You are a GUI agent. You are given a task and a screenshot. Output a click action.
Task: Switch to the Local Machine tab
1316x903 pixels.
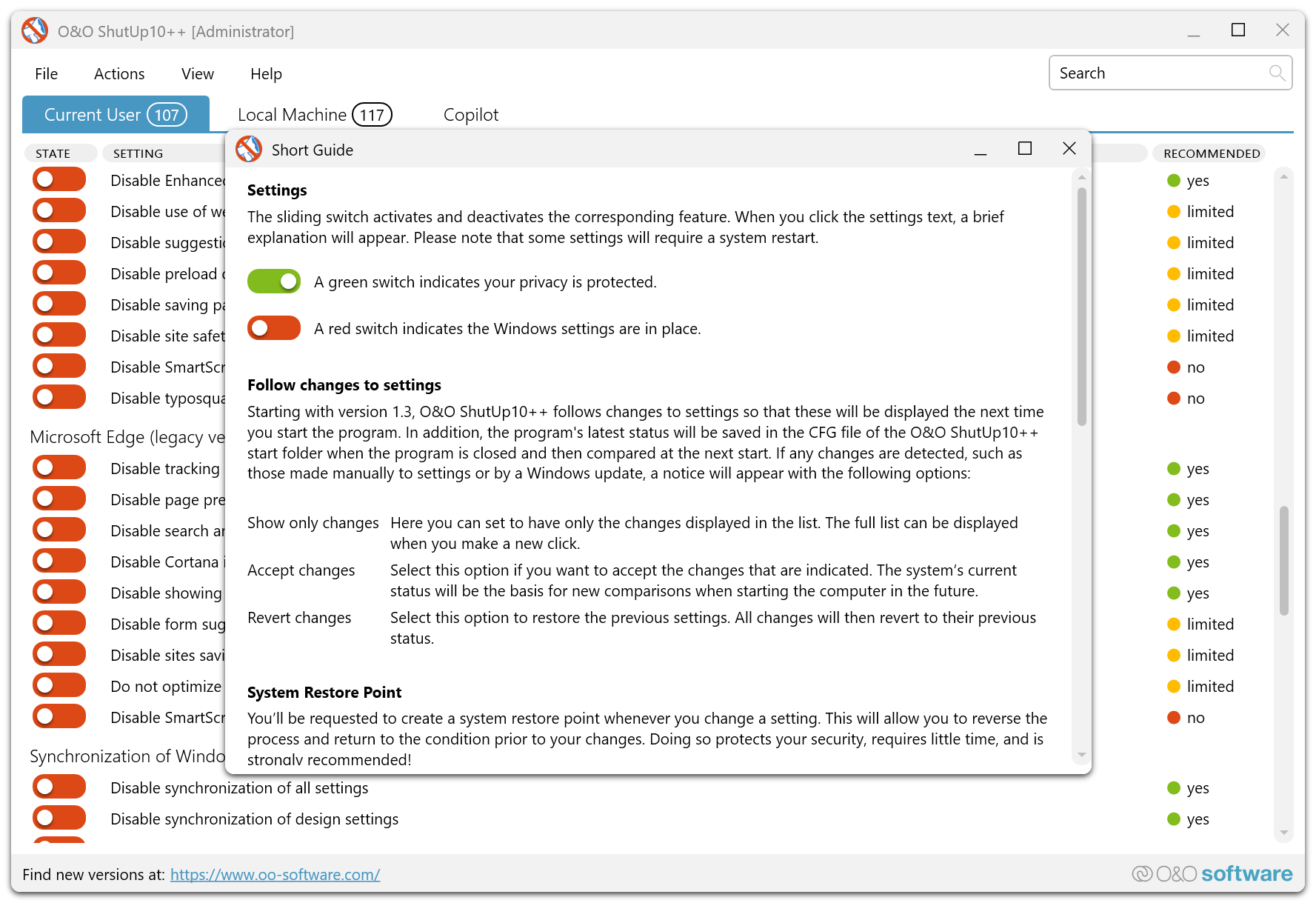(313, 115)
